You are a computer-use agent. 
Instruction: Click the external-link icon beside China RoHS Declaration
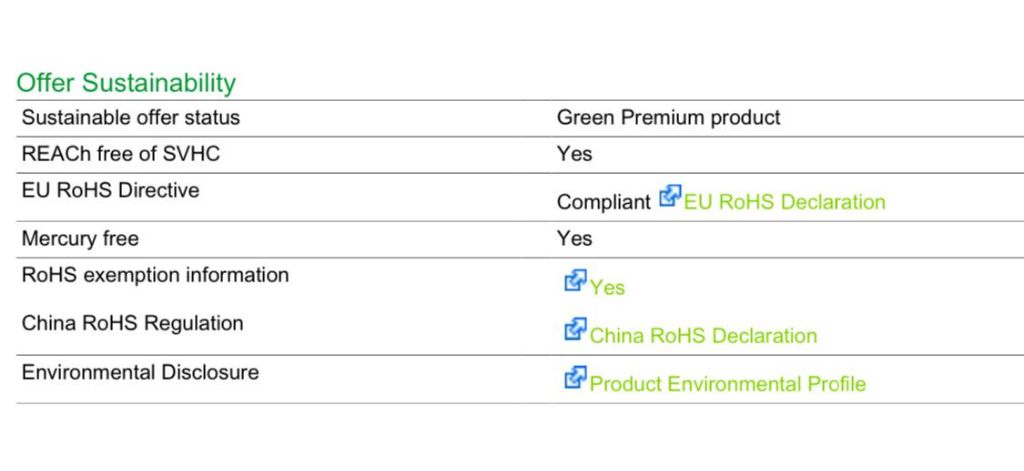(x=575, y=330)
